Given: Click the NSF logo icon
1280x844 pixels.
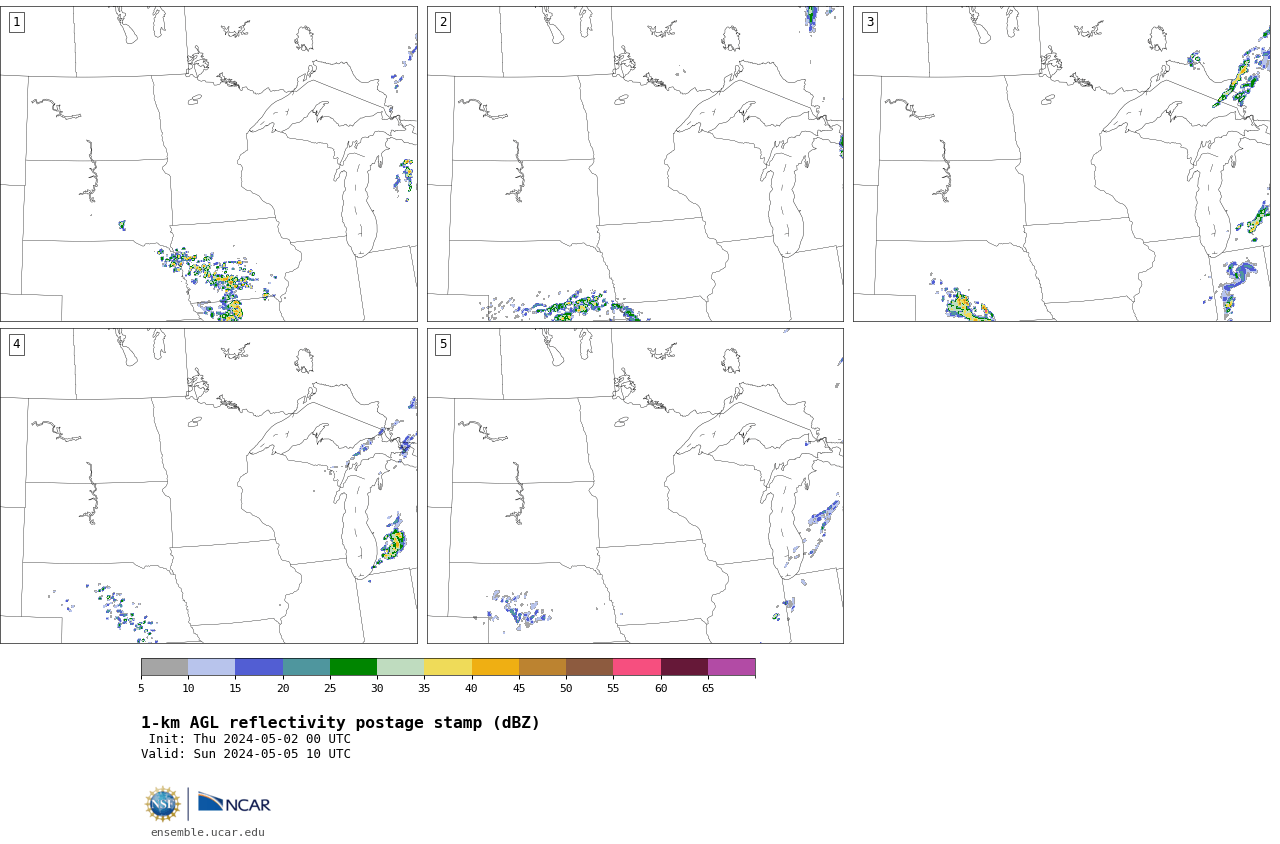Looking at the screenshot, I should [162, 804].
